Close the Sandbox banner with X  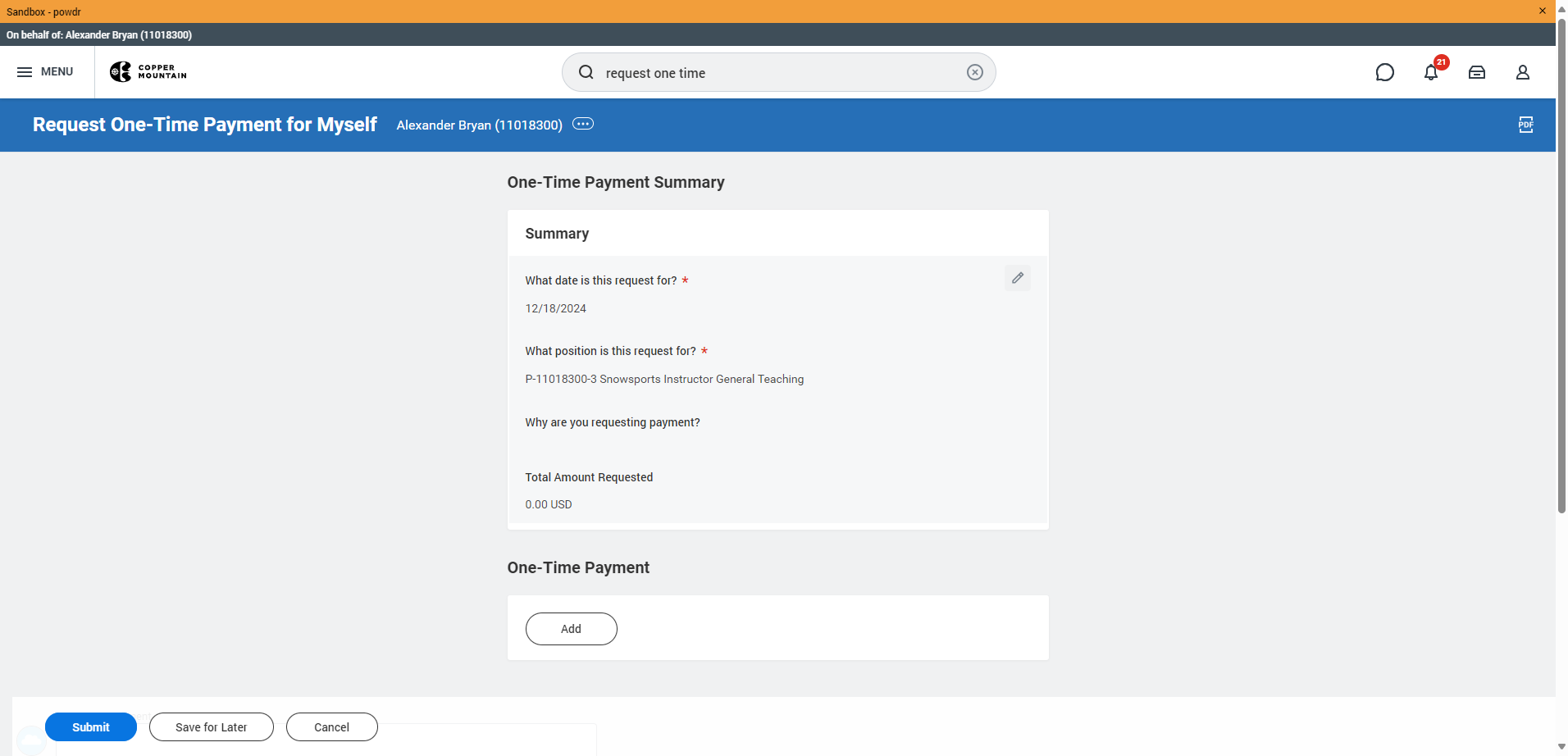click(1543, 11)
